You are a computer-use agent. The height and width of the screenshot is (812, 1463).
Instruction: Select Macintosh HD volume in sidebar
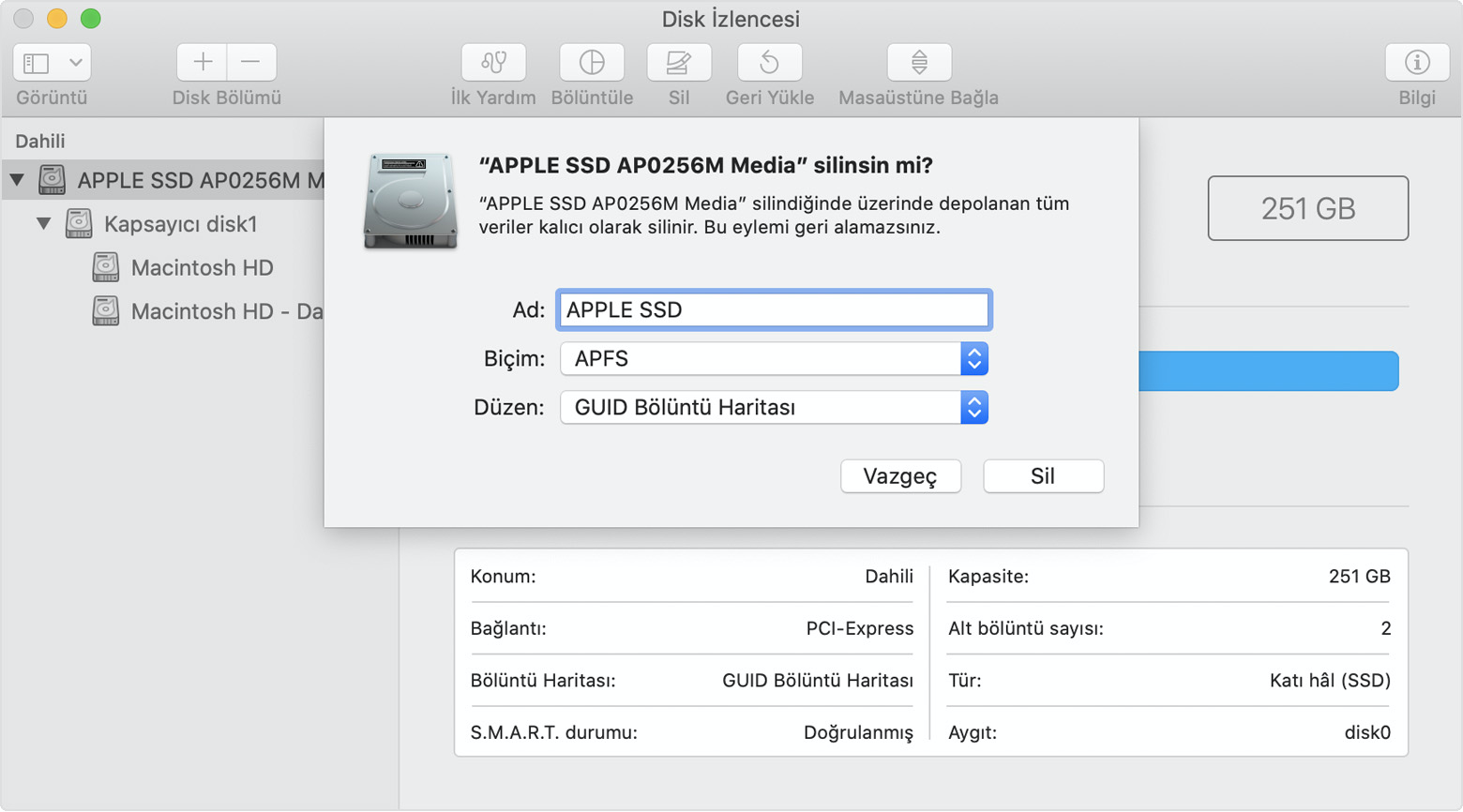coord(202,268)
